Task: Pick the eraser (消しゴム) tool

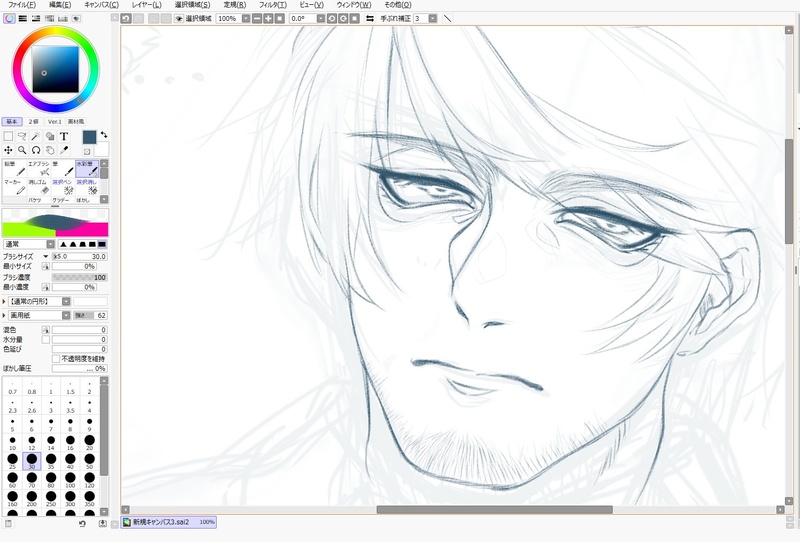Action: point(38,187)
